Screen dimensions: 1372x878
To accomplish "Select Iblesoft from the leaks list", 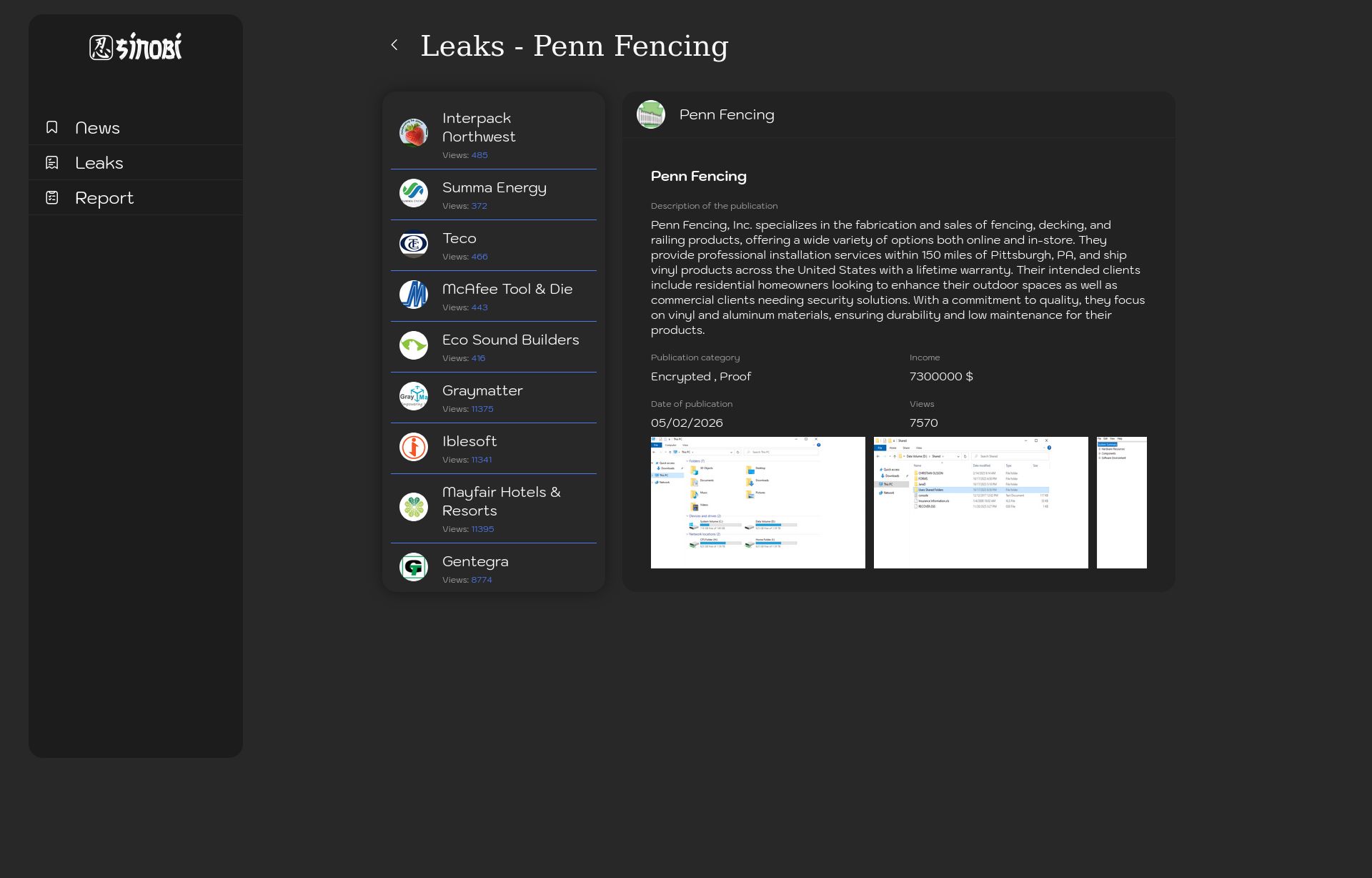I will [469, 442].
